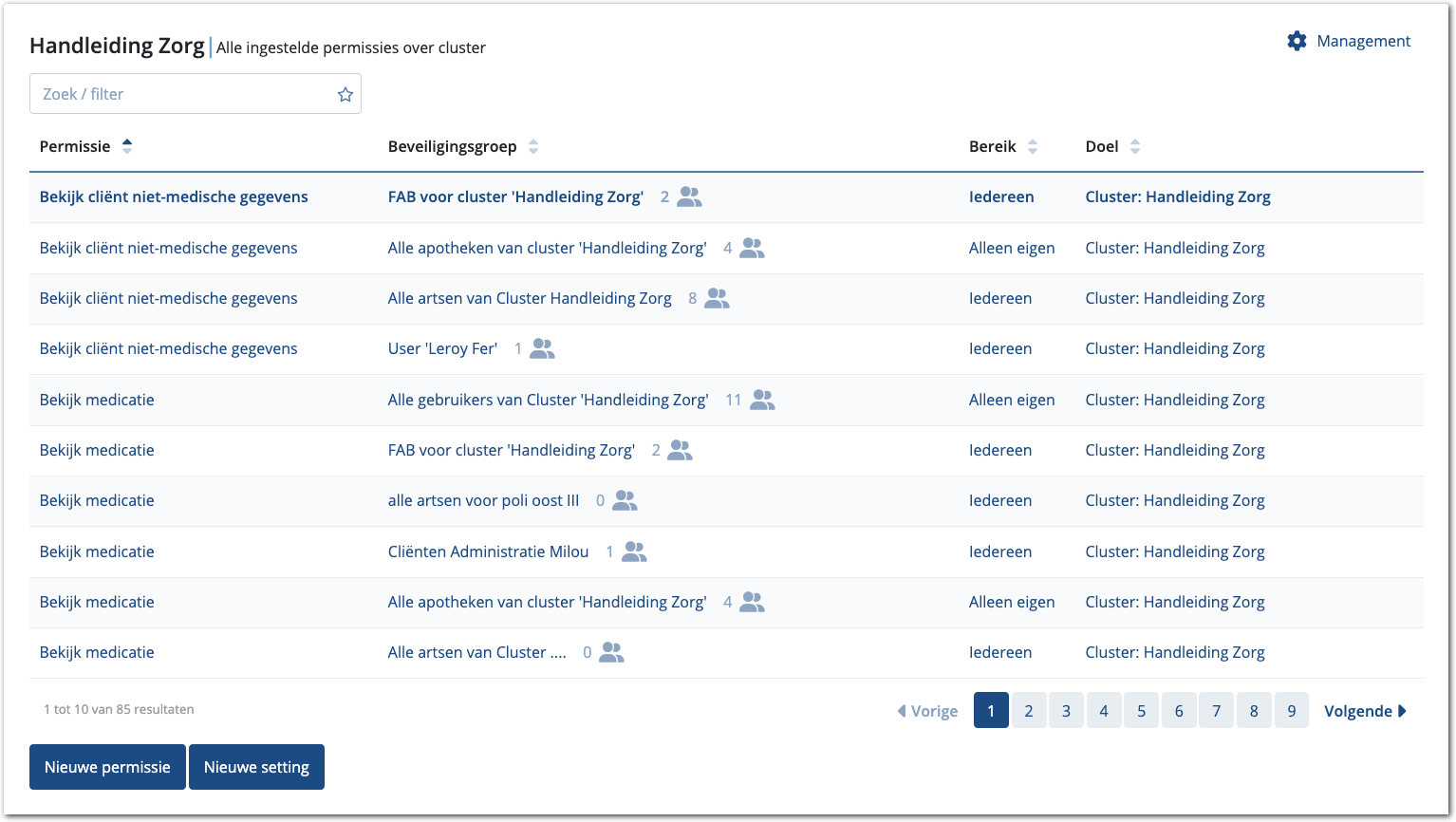This screenshot has height=822, width=1456.
Task: Click members icon beside Cliënten Administratie Milou
Action: (634, 551)
